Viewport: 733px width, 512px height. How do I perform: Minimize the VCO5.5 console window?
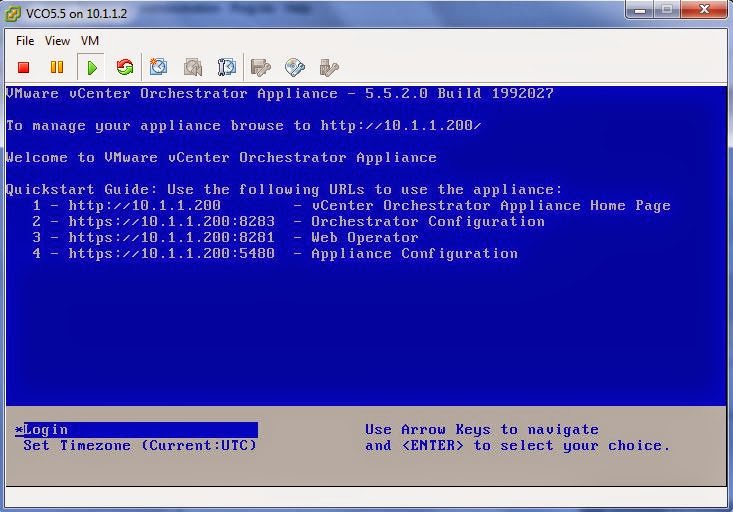tap(640, 9)
